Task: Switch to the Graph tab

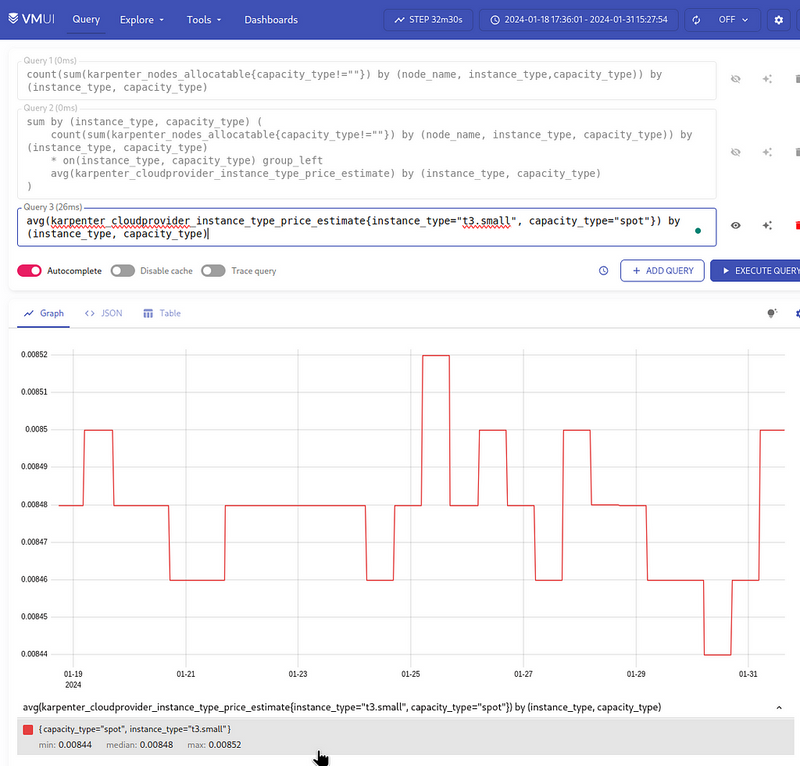Action: click(x=44, y=313)
